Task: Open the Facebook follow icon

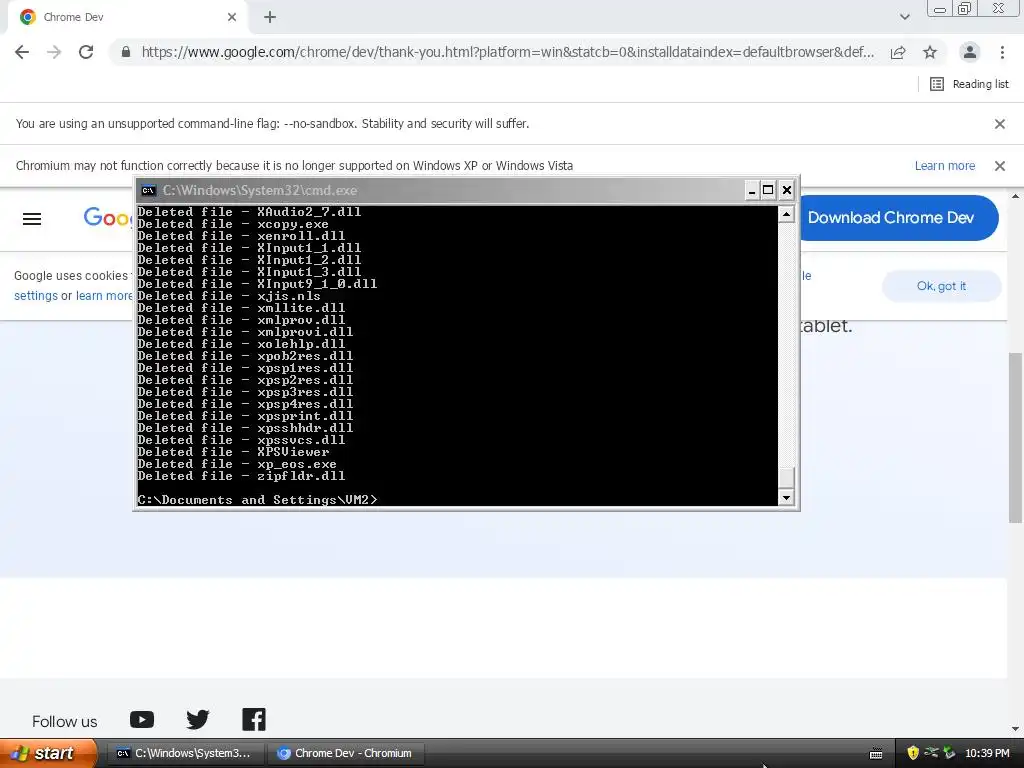Action: [254, 720]
